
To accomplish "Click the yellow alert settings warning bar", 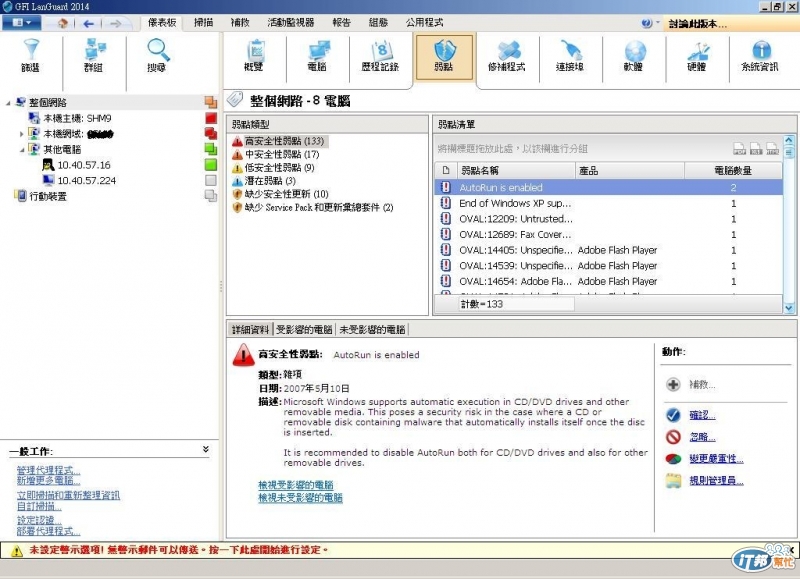I will (x=399, y=550).
